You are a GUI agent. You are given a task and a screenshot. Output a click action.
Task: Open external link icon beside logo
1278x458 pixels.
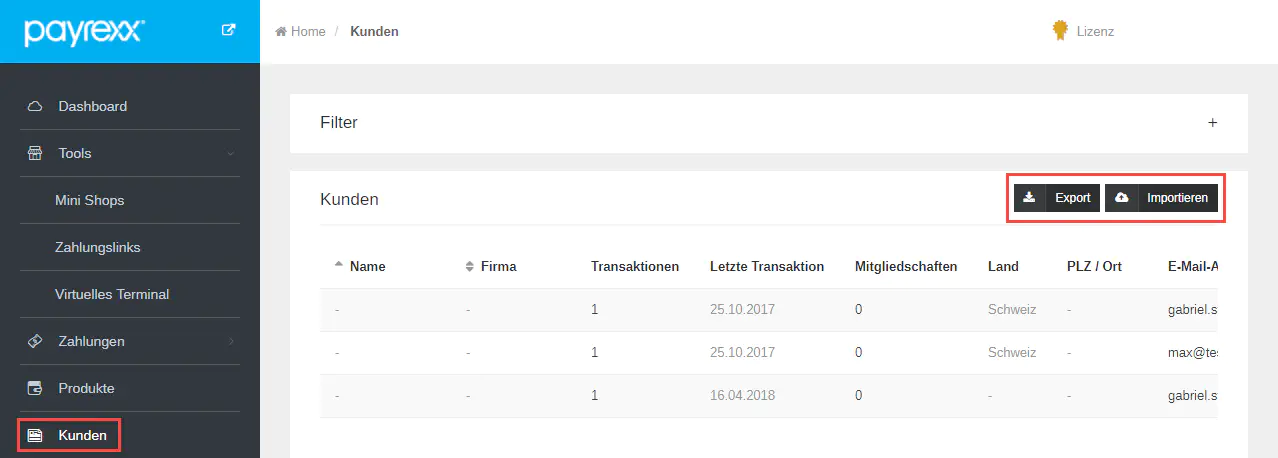pos(228,30)
